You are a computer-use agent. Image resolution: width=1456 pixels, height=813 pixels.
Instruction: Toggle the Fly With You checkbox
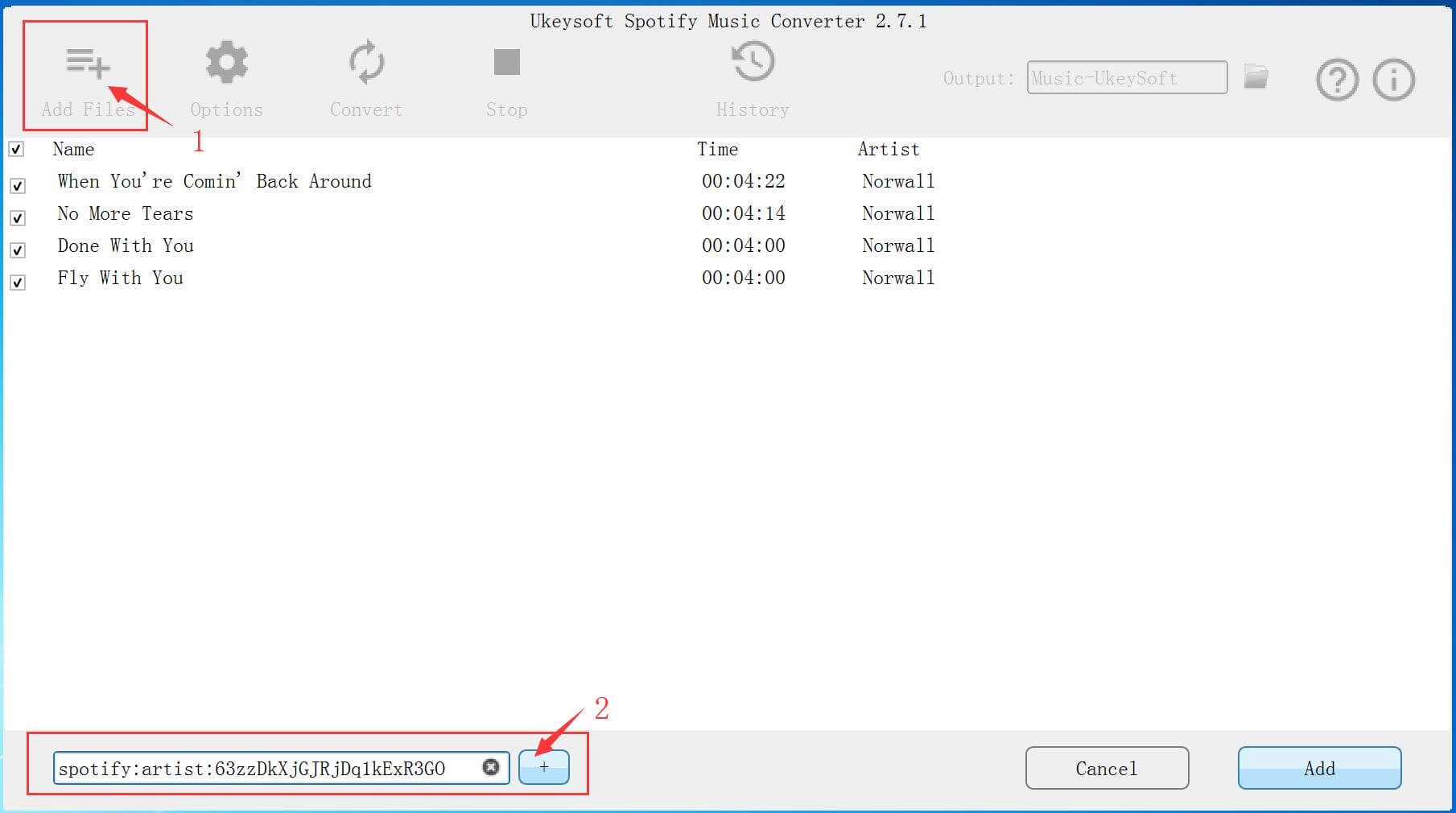pos(18,283)
